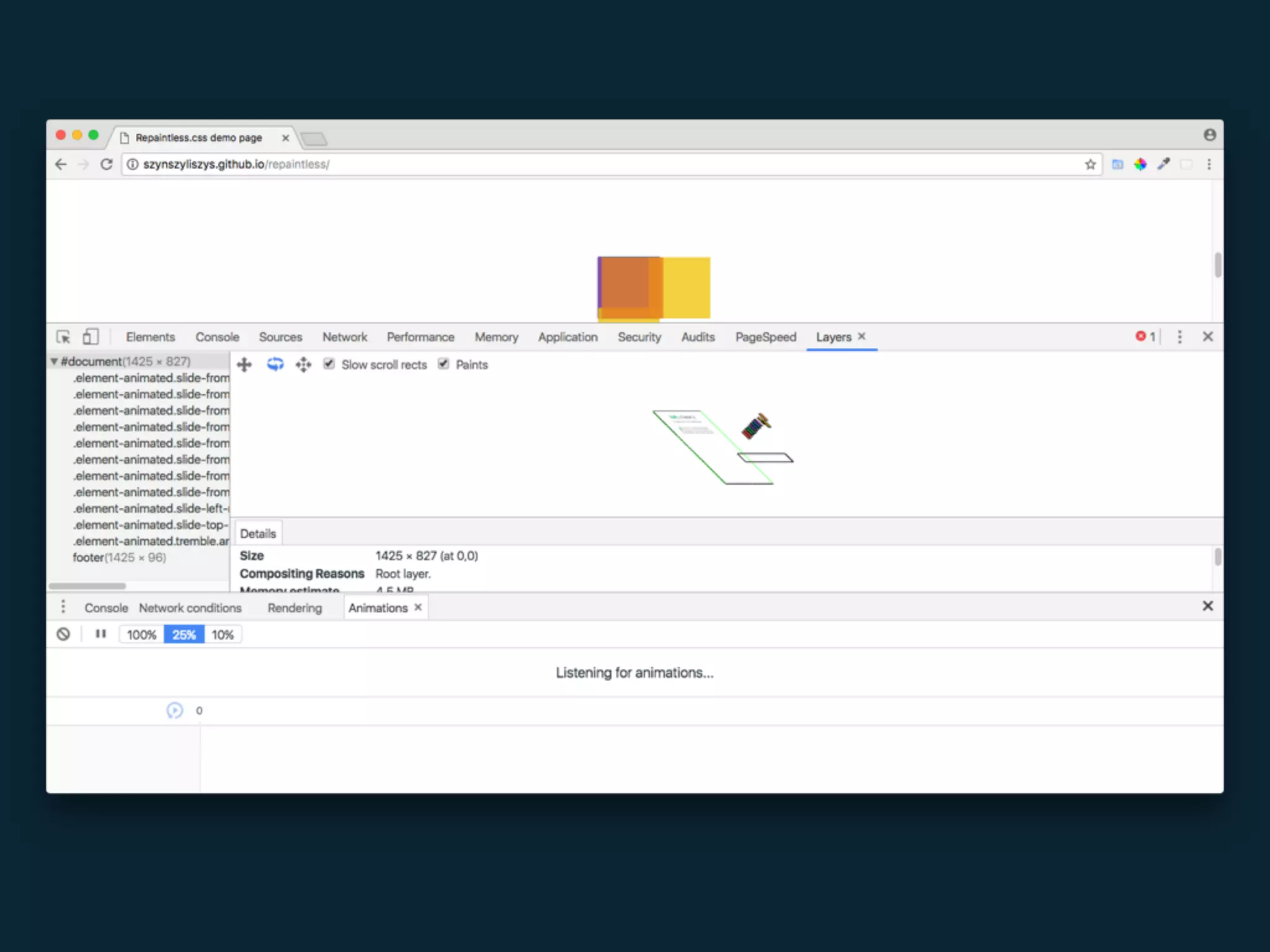Select the footer layer item
This screenshot has width=1270, height=952.
pos(119,557)
